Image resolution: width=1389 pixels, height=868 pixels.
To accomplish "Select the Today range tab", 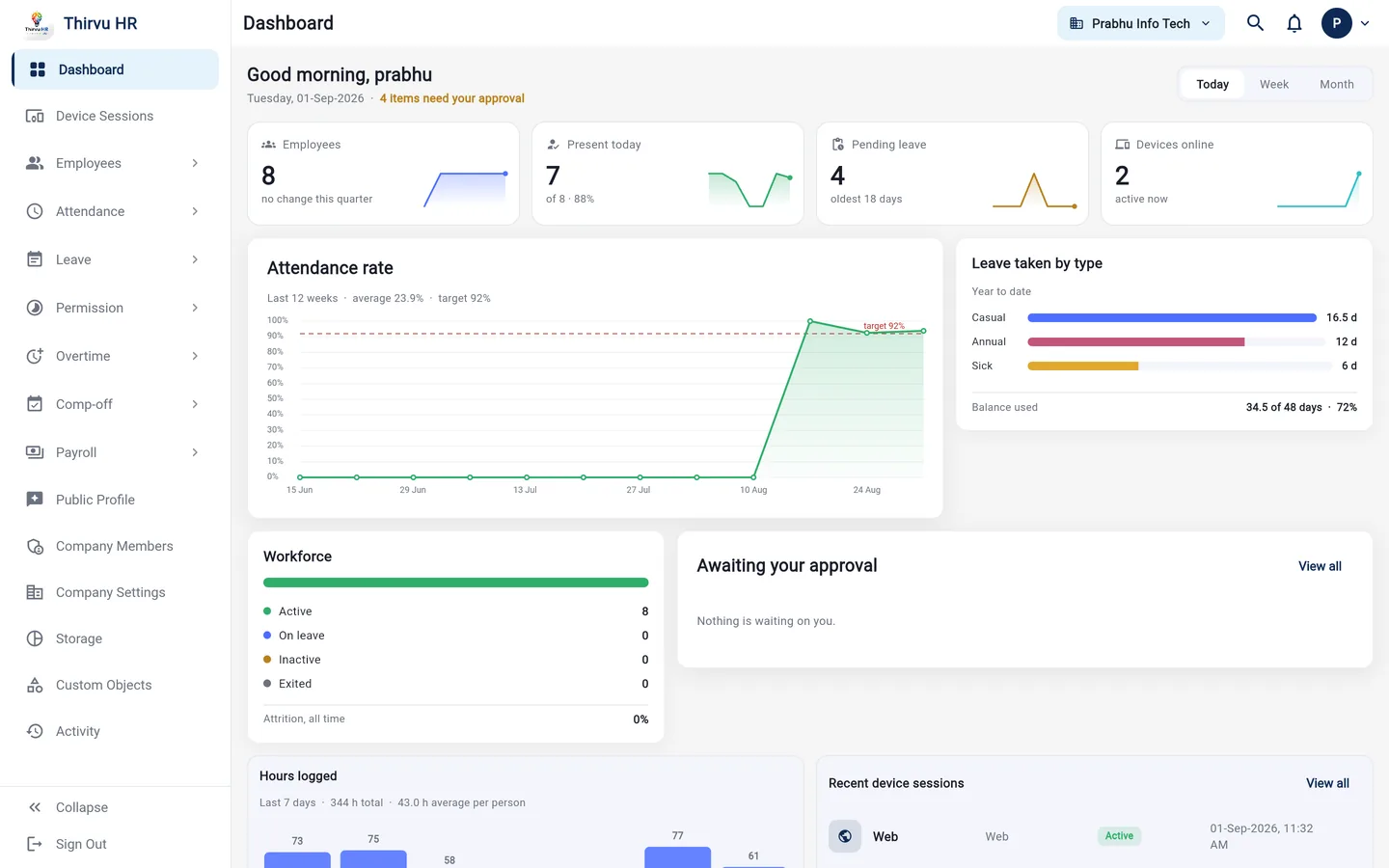I will (1212, 84).
